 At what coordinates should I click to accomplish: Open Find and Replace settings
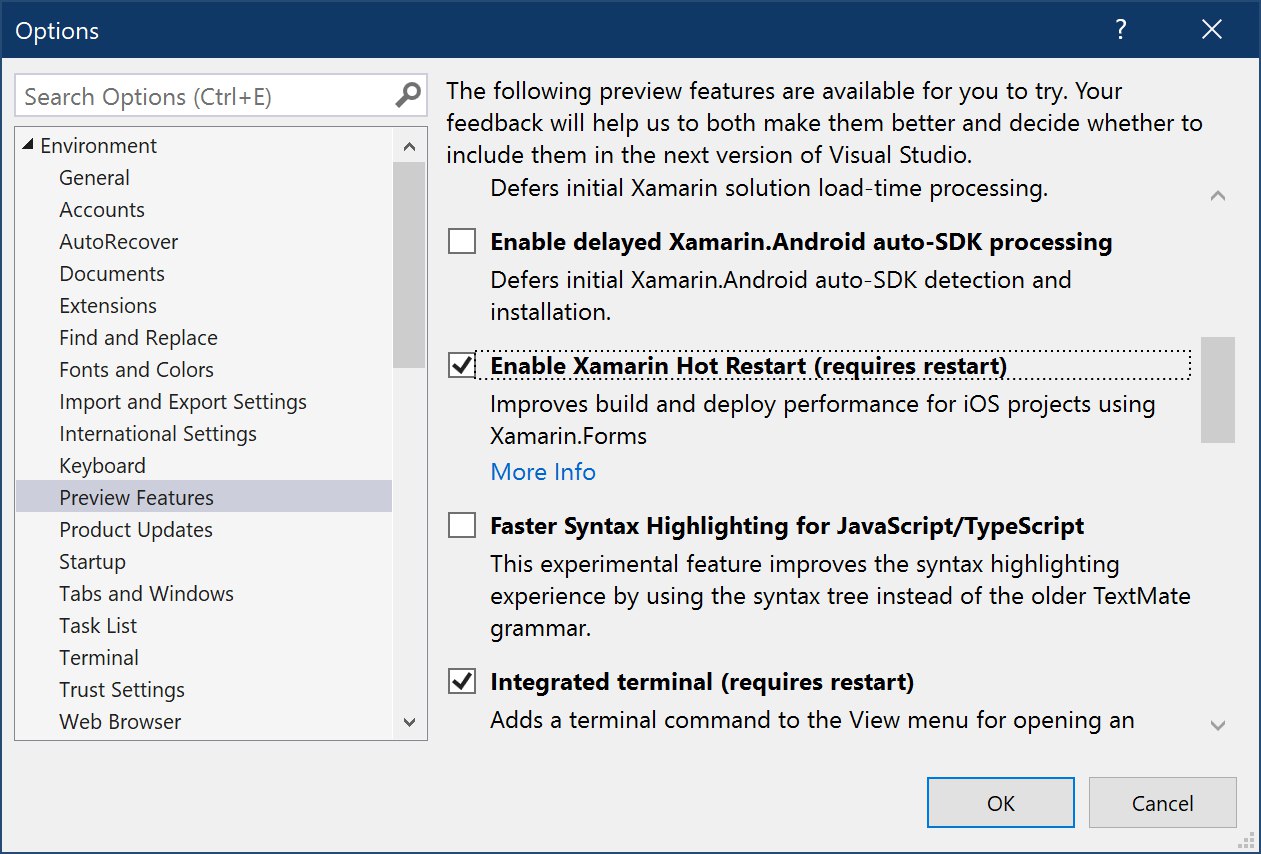point(138,338)
